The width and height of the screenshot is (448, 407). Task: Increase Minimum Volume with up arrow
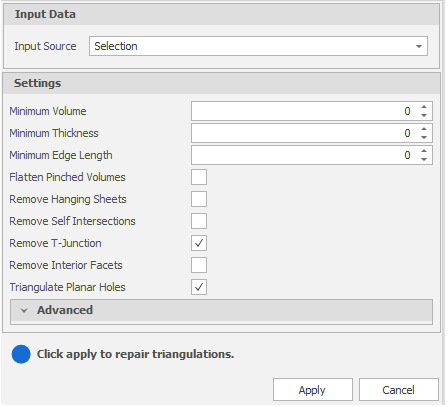[x=424, y=107]
